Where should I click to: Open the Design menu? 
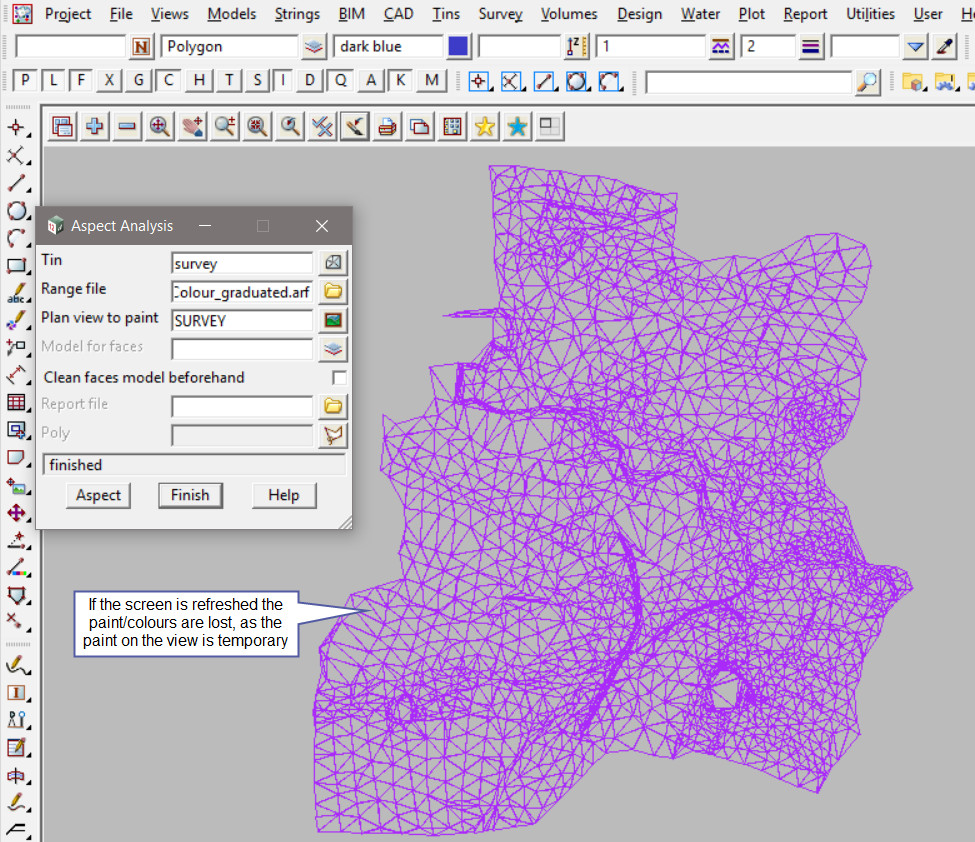[639, 14]
